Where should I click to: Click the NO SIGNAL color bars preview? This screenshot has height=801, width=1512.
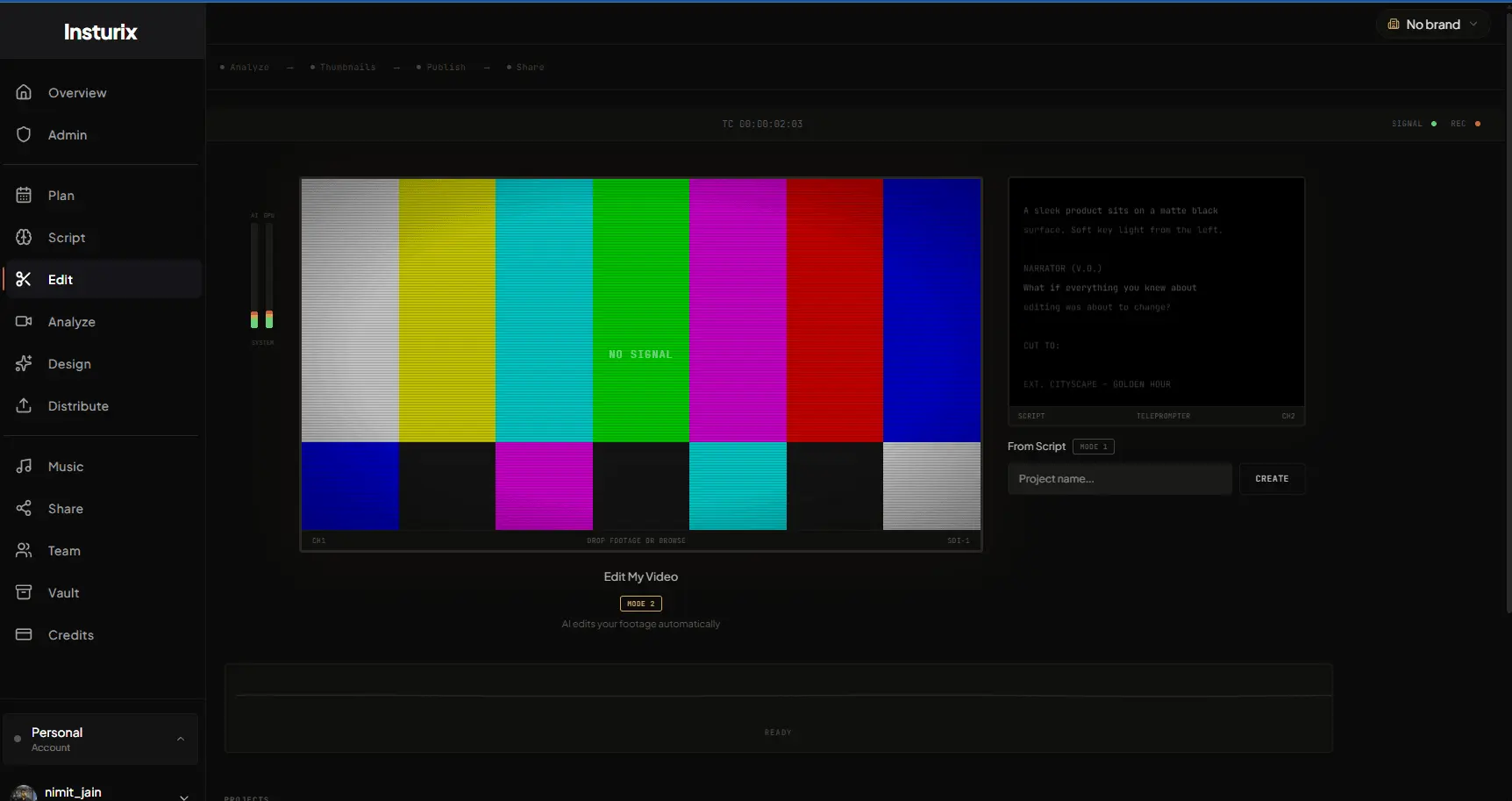click(641, 354)
